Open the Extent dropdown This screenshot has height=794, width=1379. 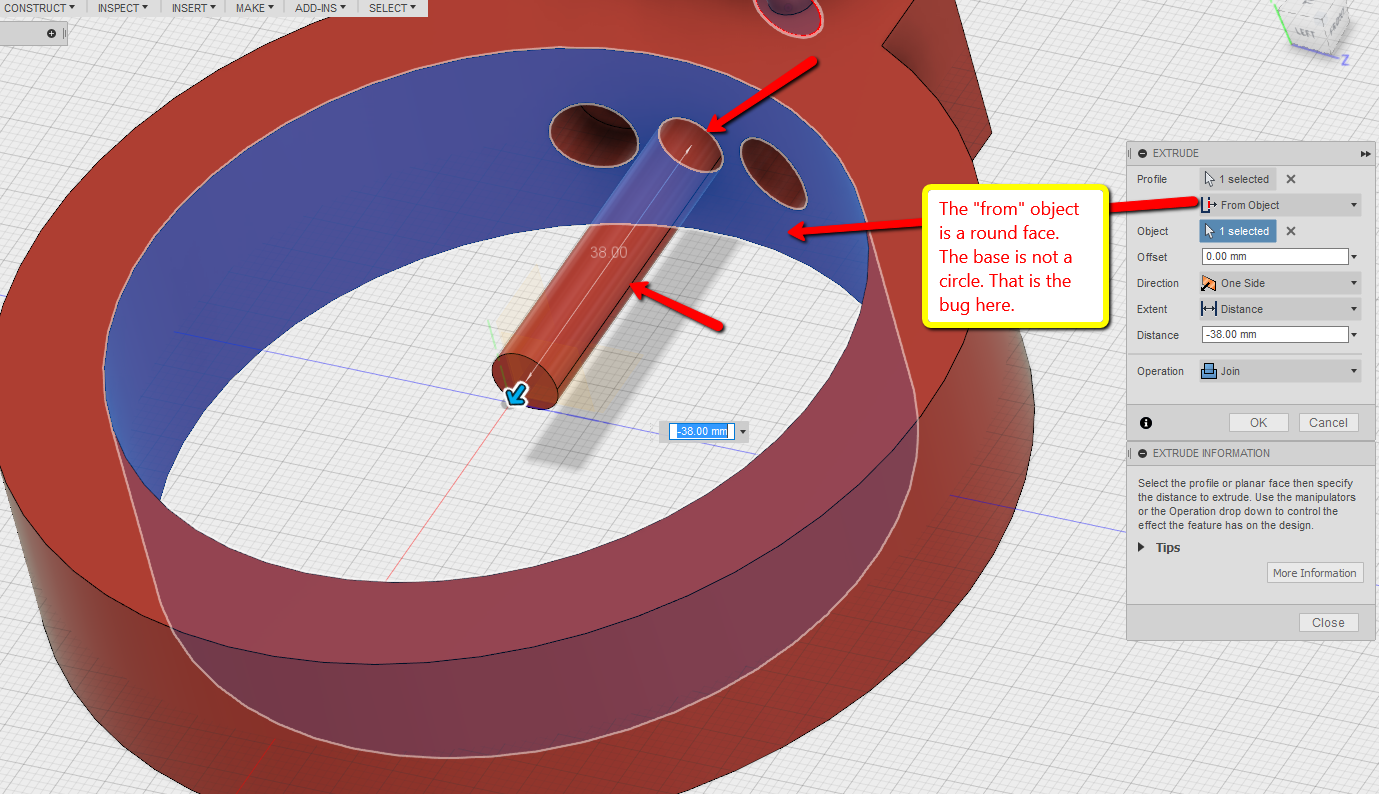click(1355, 309)
